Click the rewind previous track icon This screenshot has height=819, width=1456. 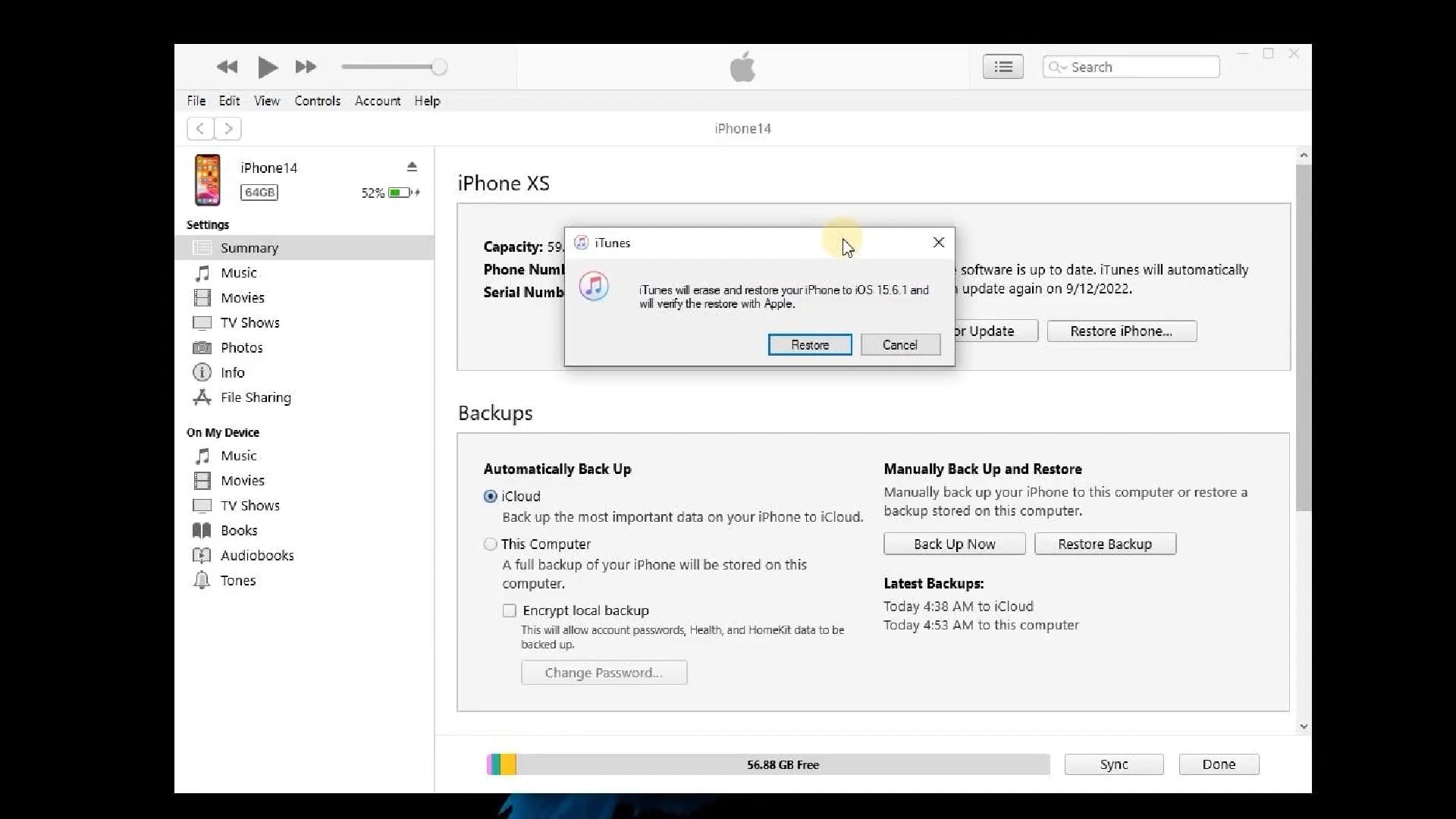tap(227, 67)
